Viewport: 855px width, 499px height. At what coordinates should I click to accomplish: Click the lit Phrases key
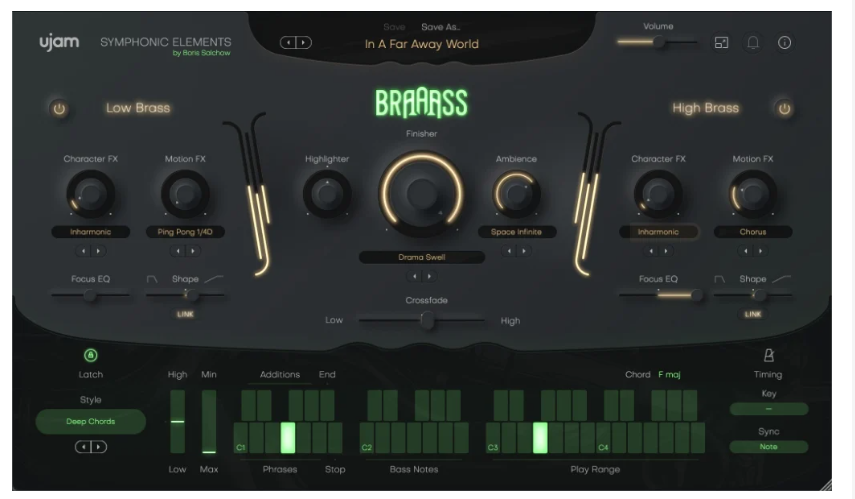click(288, 438)
